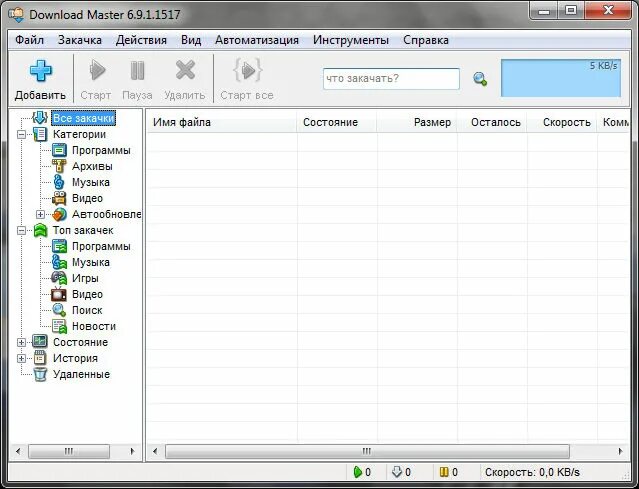Click the blue speed graph panel

click(x=561, y=78)
